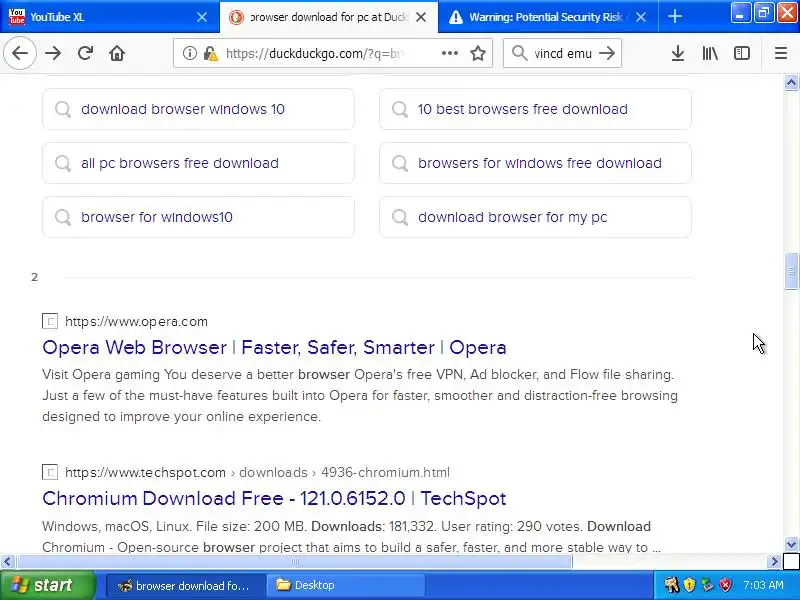This screenshot has height=600, width=800.
Task: Go back to the previous page
Action: pyautogui.click(x=19, y=53)
